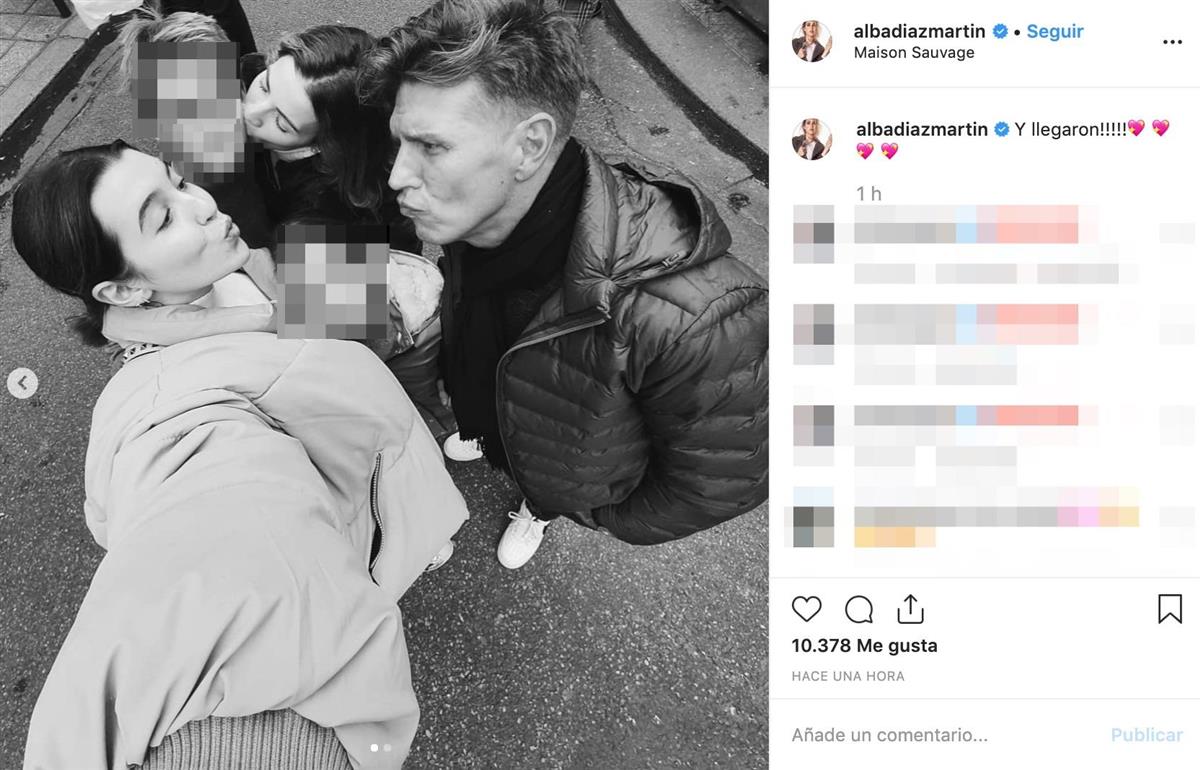This screenshot has height=770, width=1200.
Task: Open the Maison Sauvage location link
Action: pyautogui.click(x=914, y=53)
